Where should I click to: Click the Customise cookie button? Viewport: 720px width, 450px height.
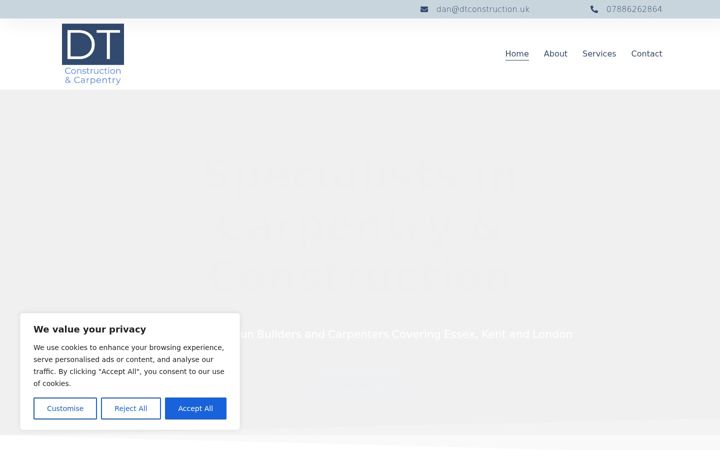(x=65, y=408)
